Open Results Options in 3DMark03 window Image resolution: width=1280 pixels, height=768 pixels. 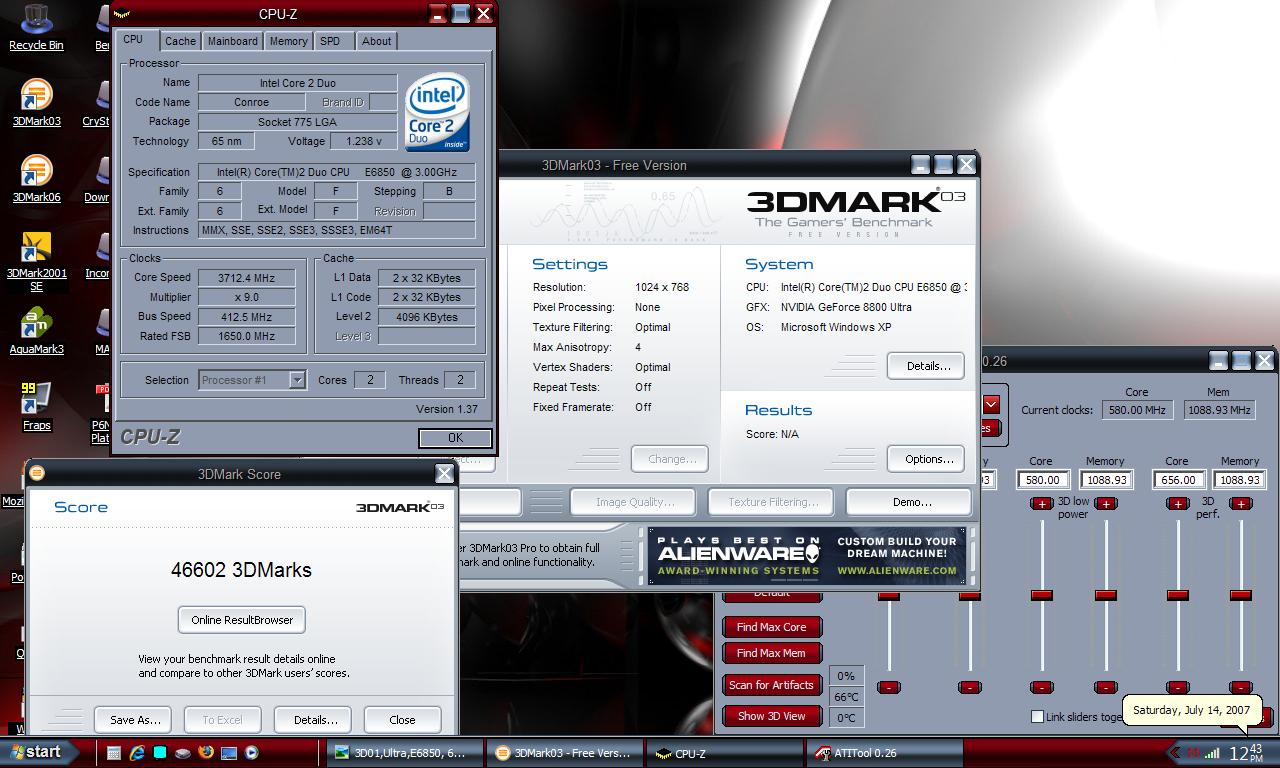[x=926, y=459]
